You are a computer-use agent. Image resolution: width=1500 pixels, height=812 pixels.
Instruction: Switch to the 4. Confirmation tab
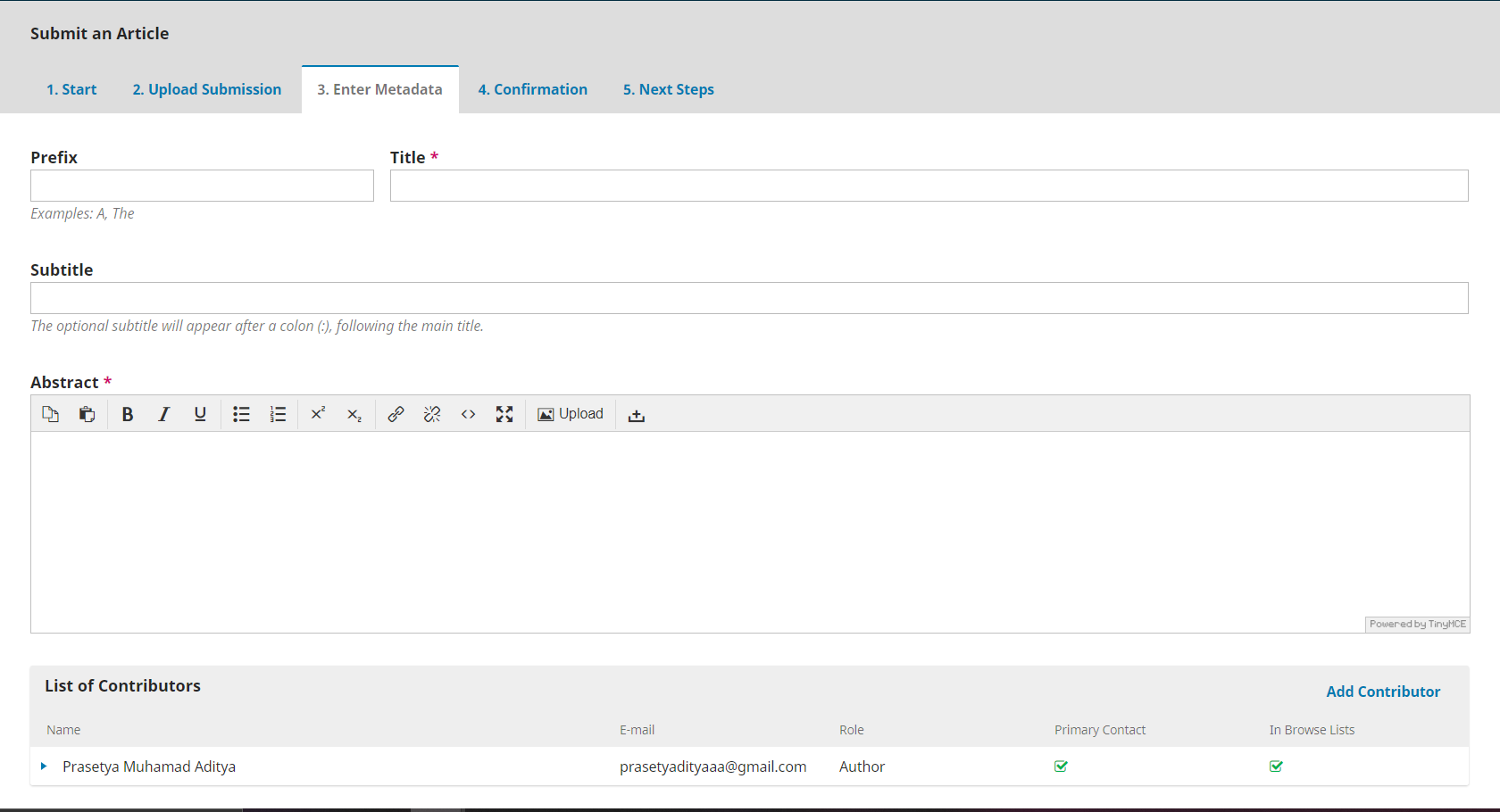tap(532, 89)
